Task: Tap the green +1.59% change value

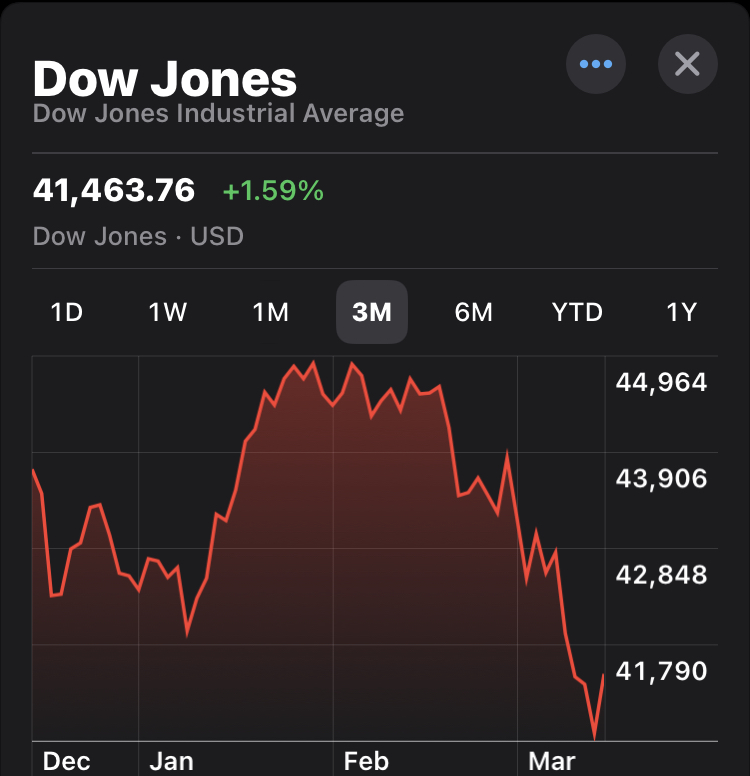Action: point(273,190)
